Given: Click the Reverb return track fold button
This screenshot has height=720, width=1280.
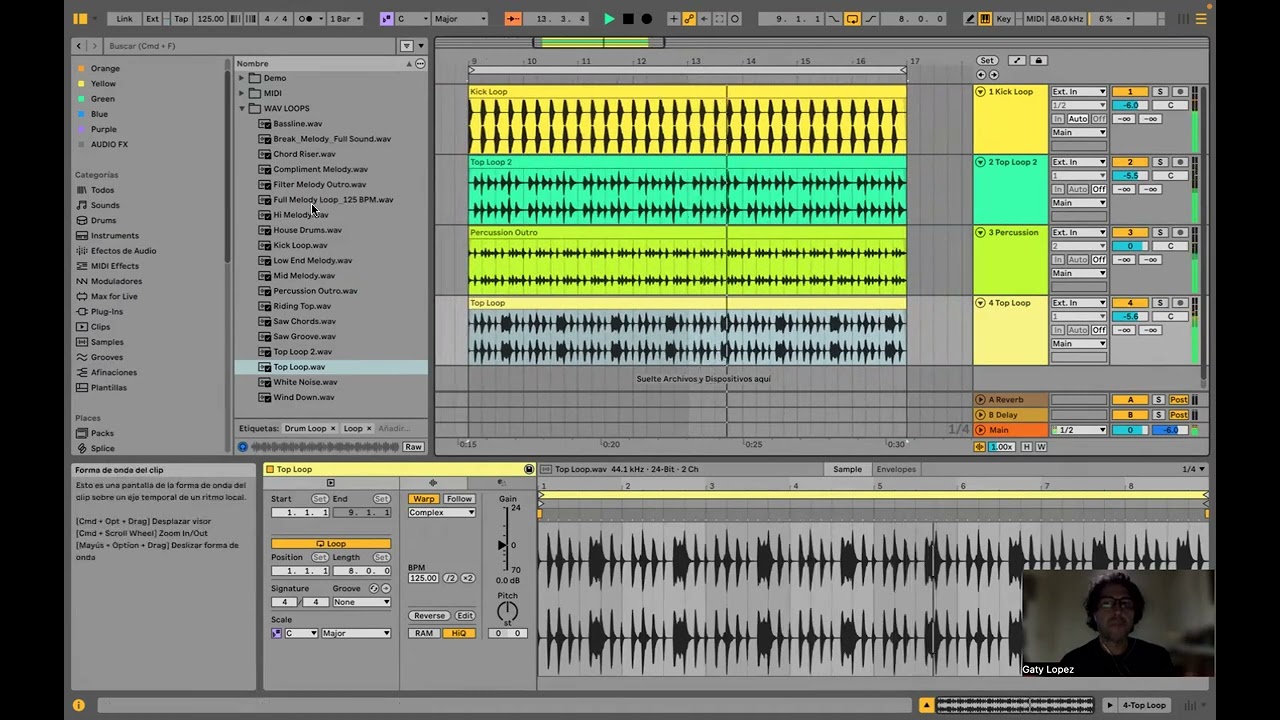Looking at the screenshot, I should coord(980,400).
